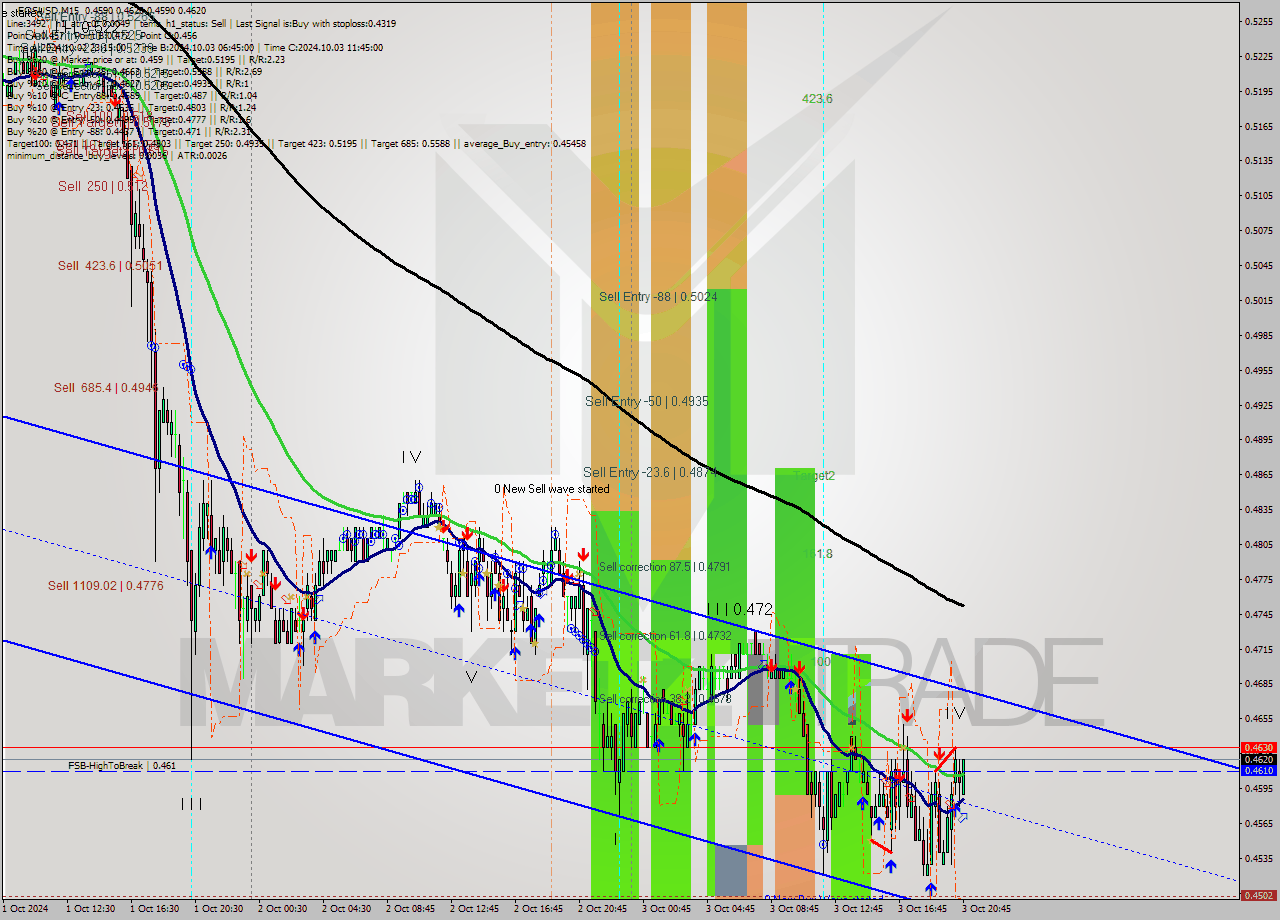Viewport: 1280px width, 920px height.
Task: Click the 0.5015 price axis value
Action: 1258,300
